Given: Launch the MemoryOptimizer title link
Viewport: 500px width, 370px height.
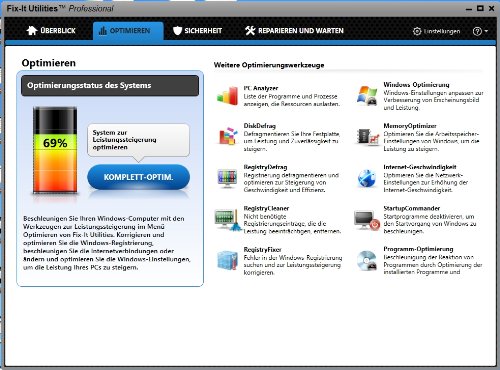Looking at the screenshot, I should pos(410,126).
